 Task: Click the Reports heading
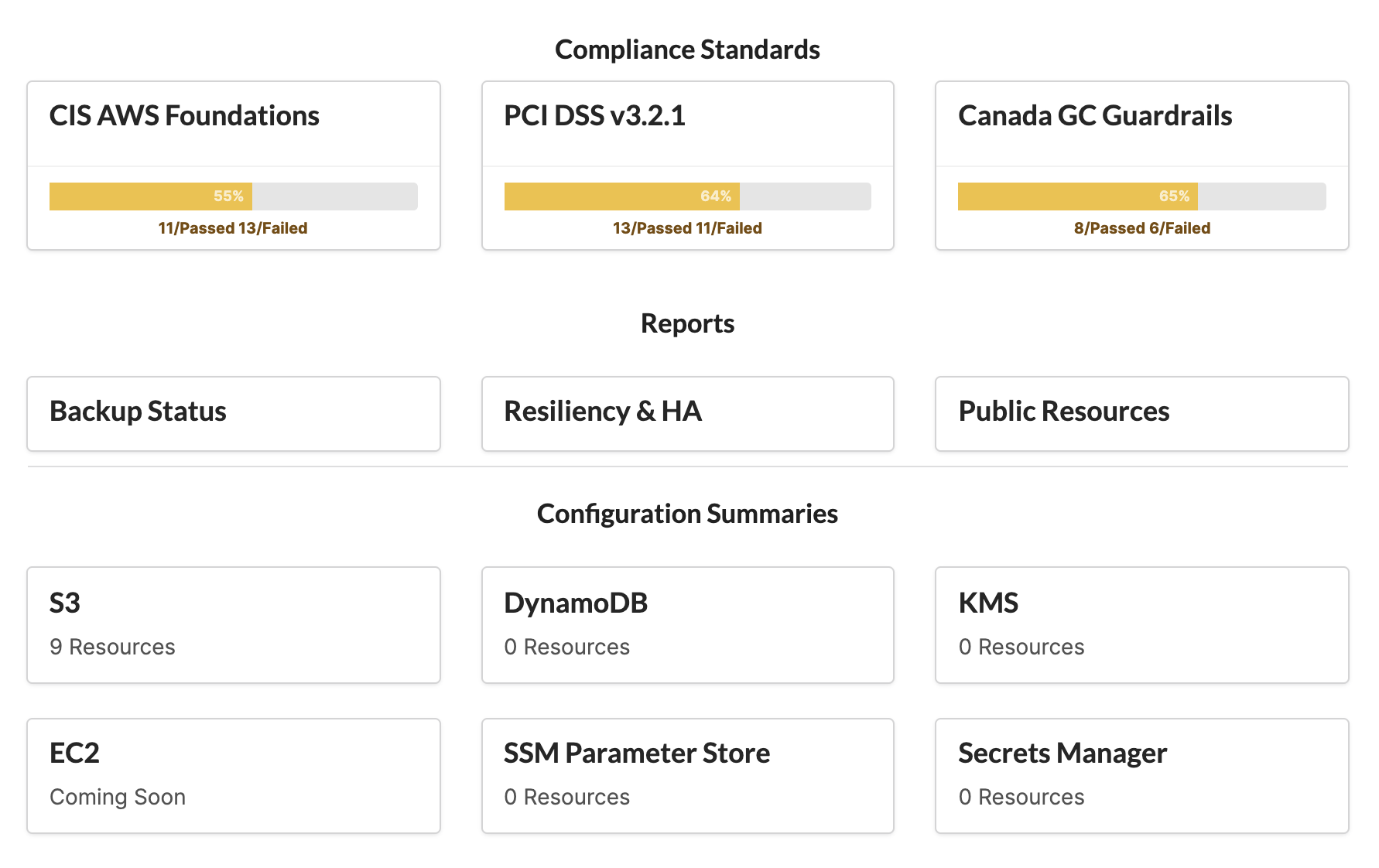(x=687, y=323)
